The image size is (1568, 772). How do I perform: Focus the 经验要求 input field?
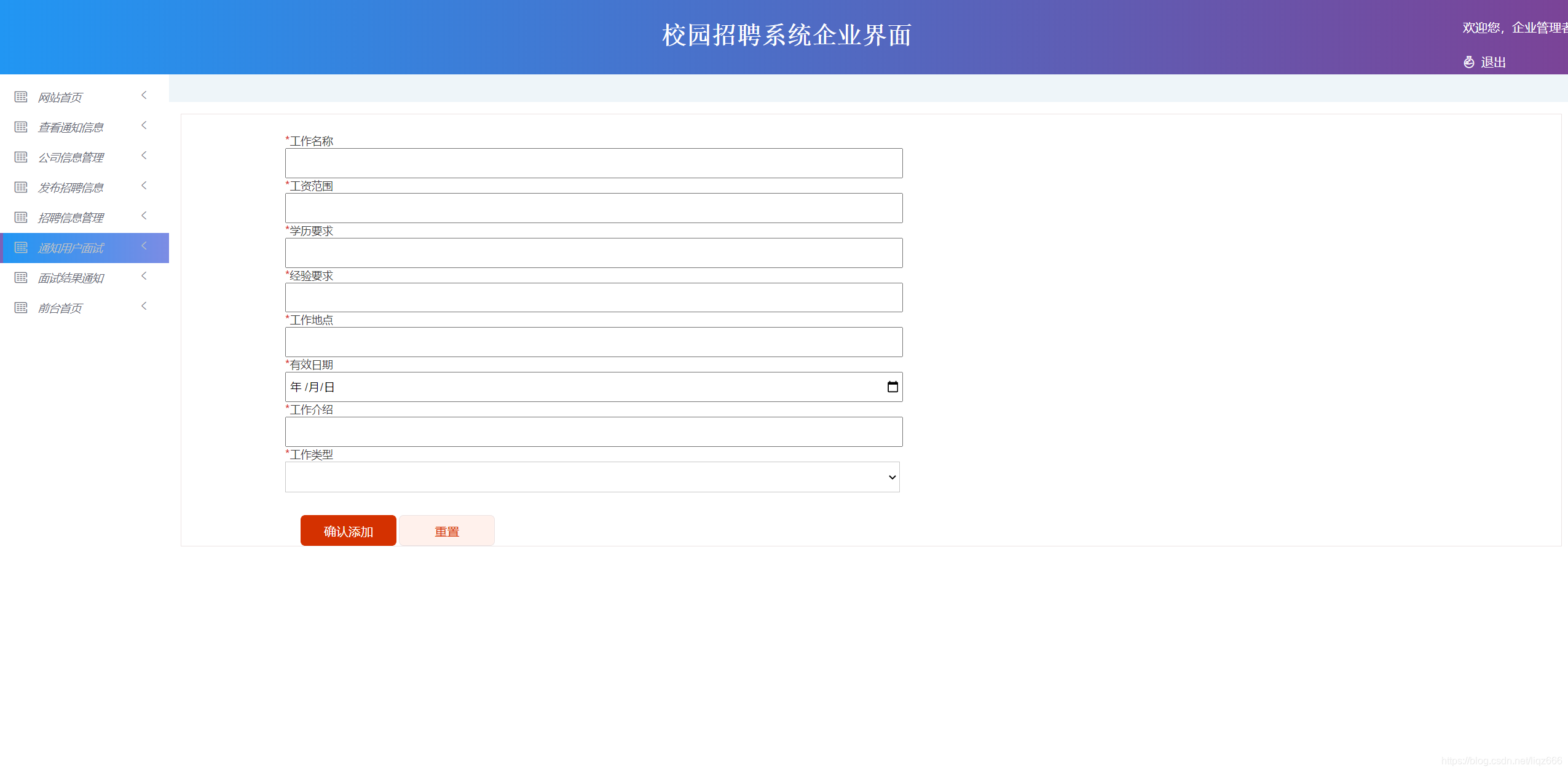click(x=594, y=297)
